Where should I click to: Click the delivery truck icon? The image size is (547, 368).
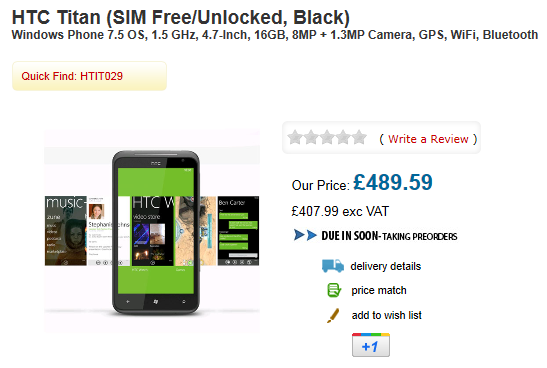point(332,266)
